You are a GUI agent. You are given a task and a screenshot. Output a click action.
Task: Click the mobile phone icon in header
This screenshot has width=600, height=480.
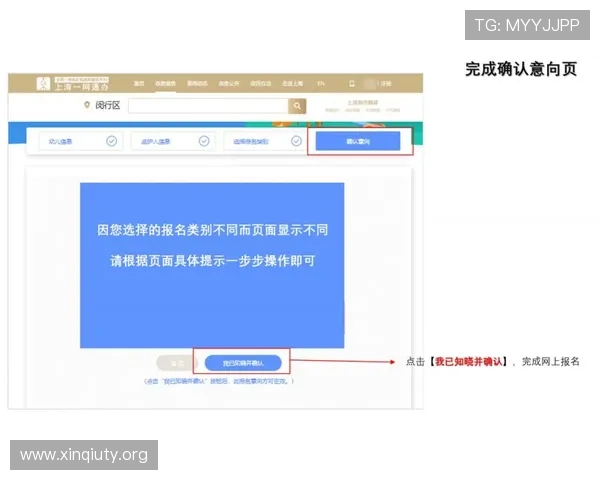tap(352, 83)
